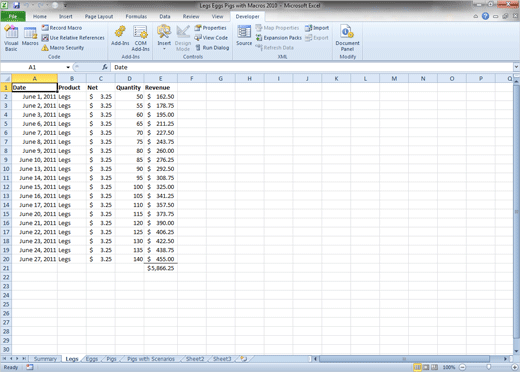Export XML data

[x=317, y=38]
